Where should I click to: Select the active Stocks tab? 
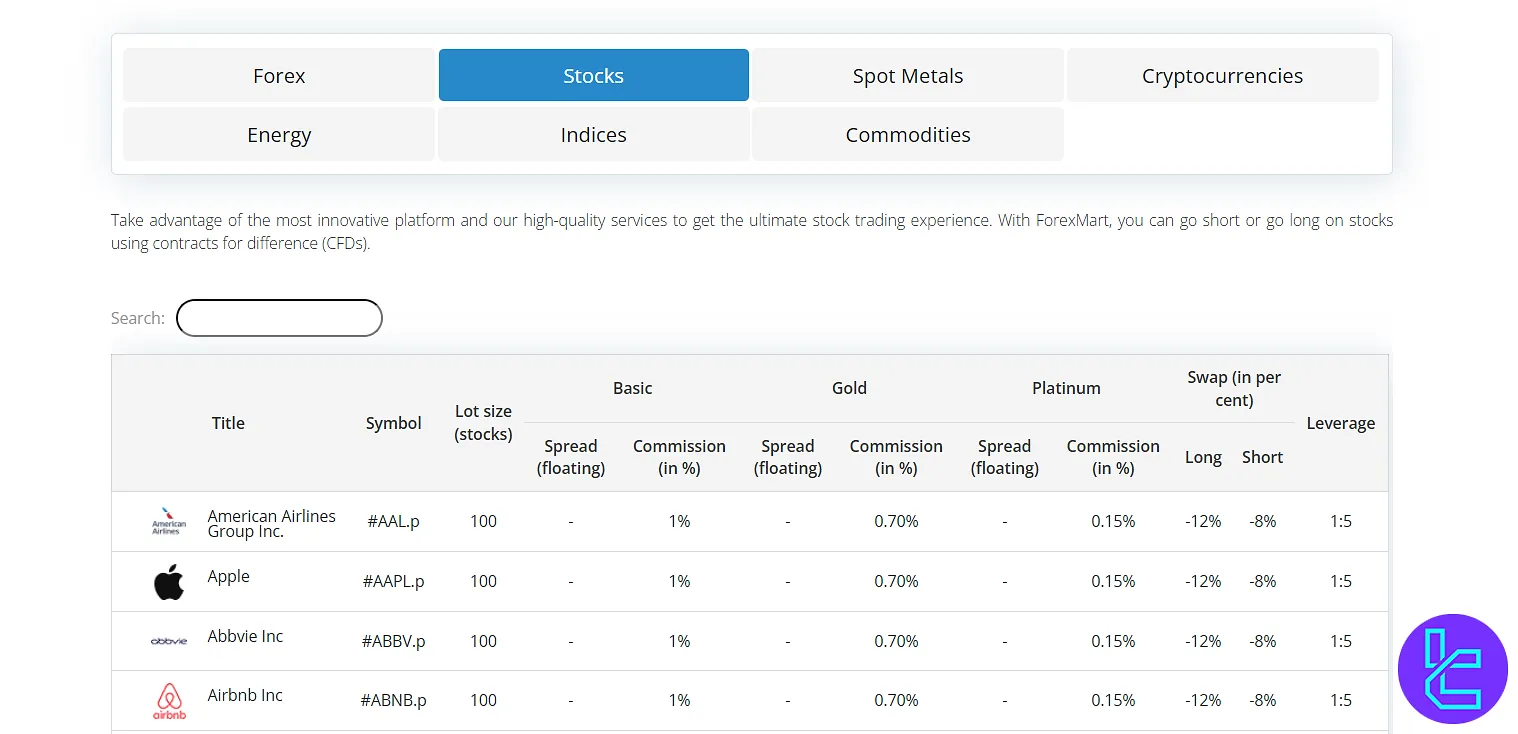click(593, 75)
